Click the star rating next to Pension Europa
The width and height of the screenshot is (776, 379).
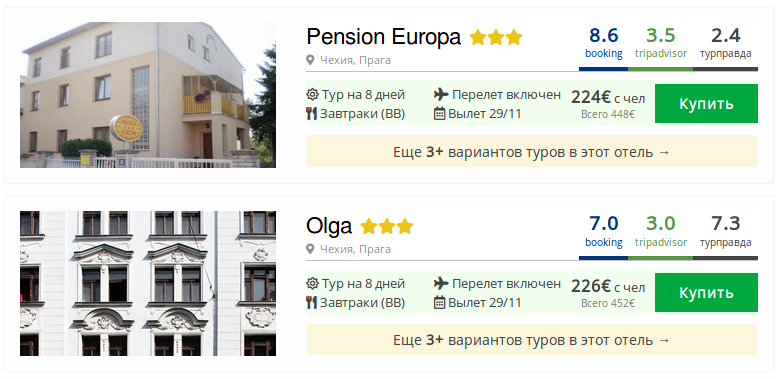click(x=495, y=37)
